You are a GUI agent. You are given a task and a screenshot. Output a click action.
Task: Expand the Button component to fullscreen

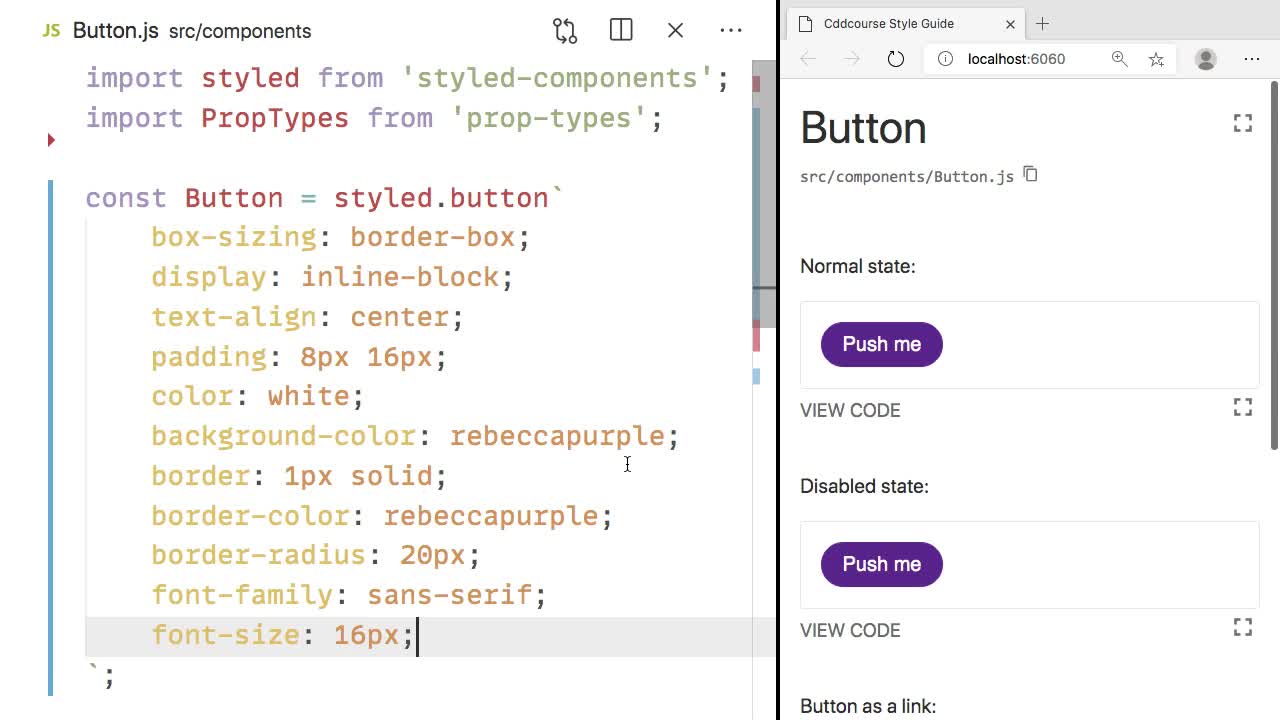point(1243,123)
